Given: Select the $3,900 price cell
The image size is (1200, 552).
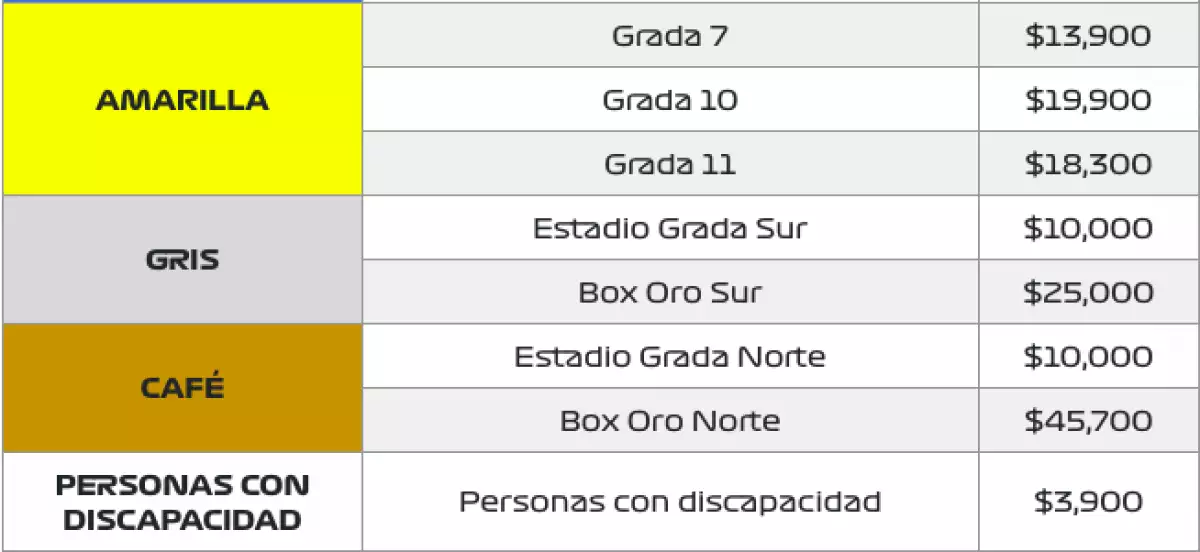Looking at the screenshot, I should click(x=1088, y=501).
